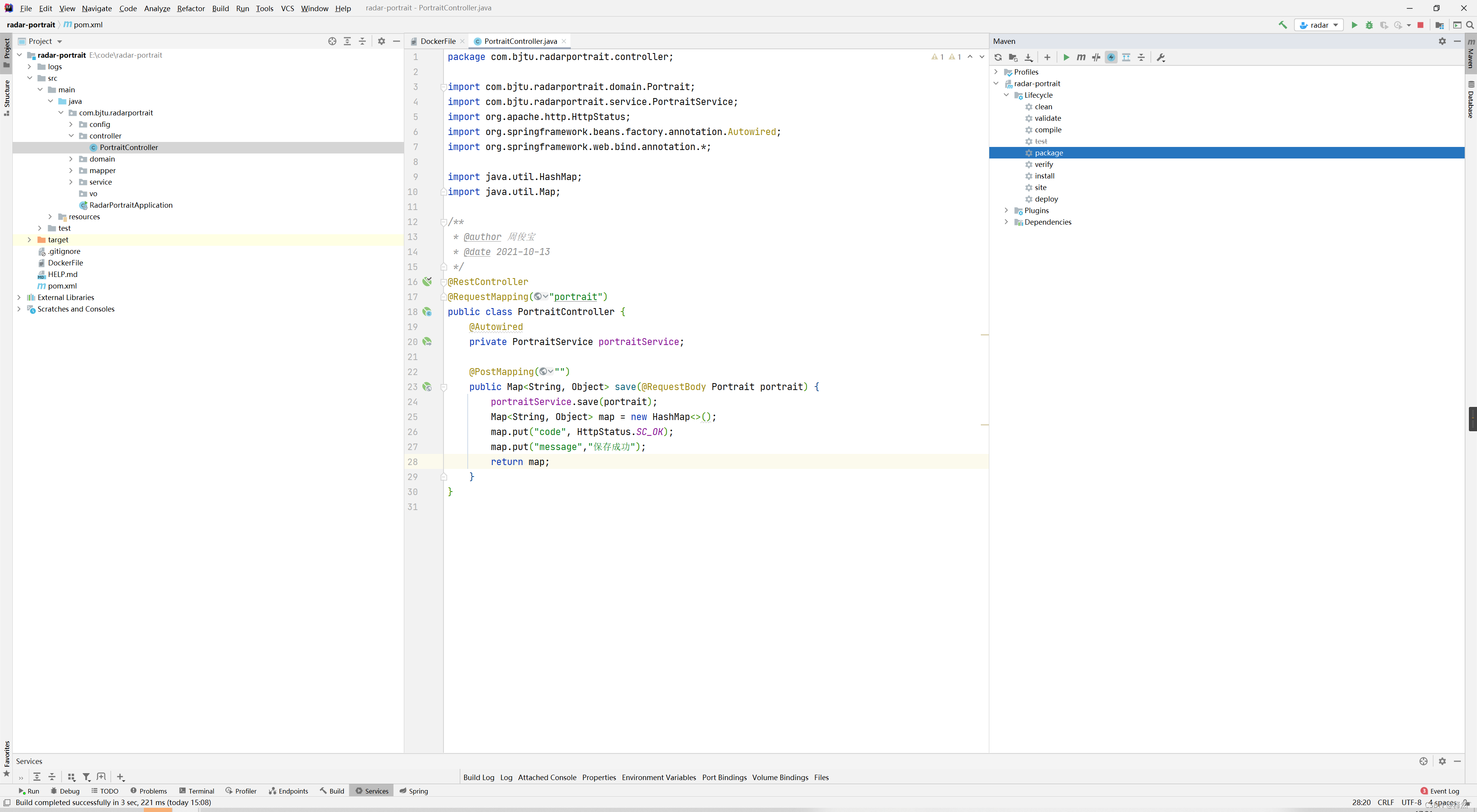Viewport: 1477px width, 812px height.
Task: Toggle Maven offline mode
Action: click(x=1096, y=57)
